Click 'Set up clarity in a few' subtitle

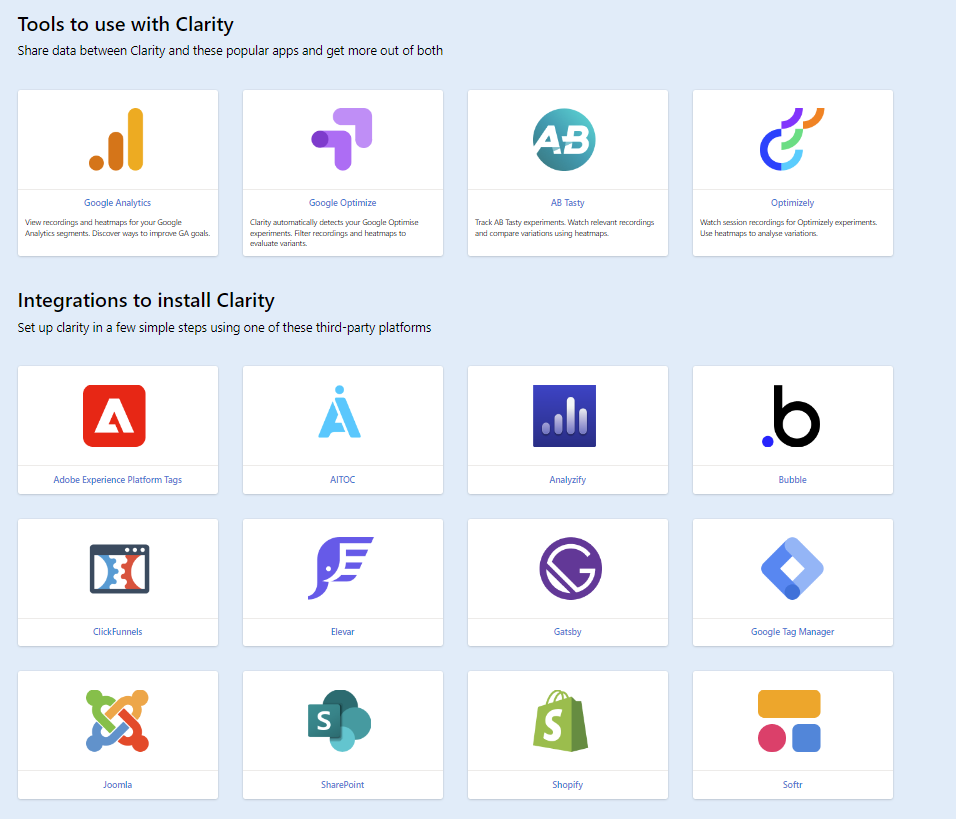pos(224,327)
